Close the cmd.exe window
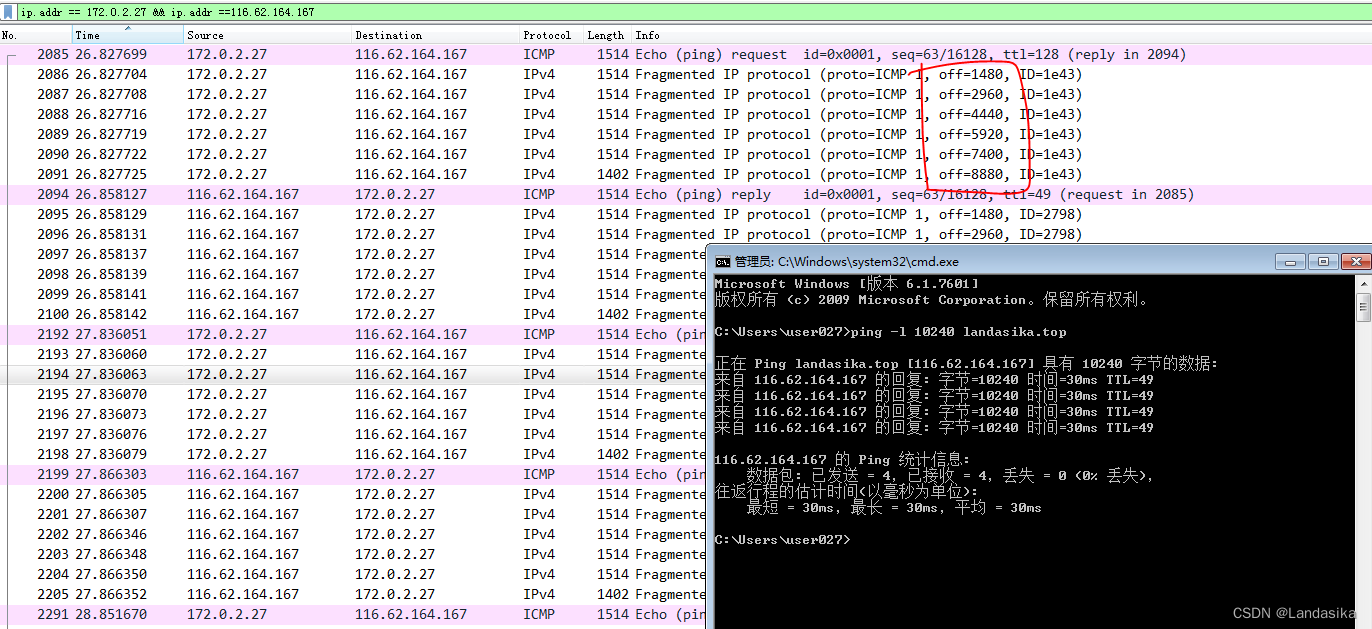This screenshot has height=629, width=1372. click(x=1356, y=261)
